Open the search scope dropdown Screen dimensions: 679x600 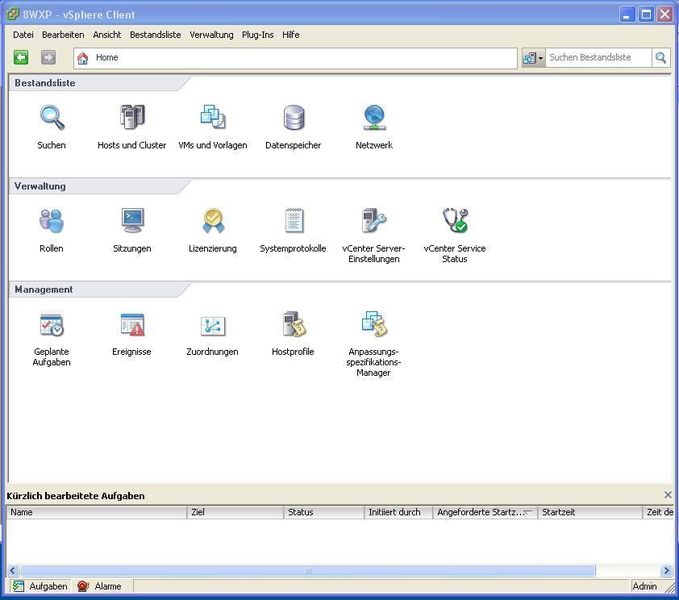(x=533, y=58)
